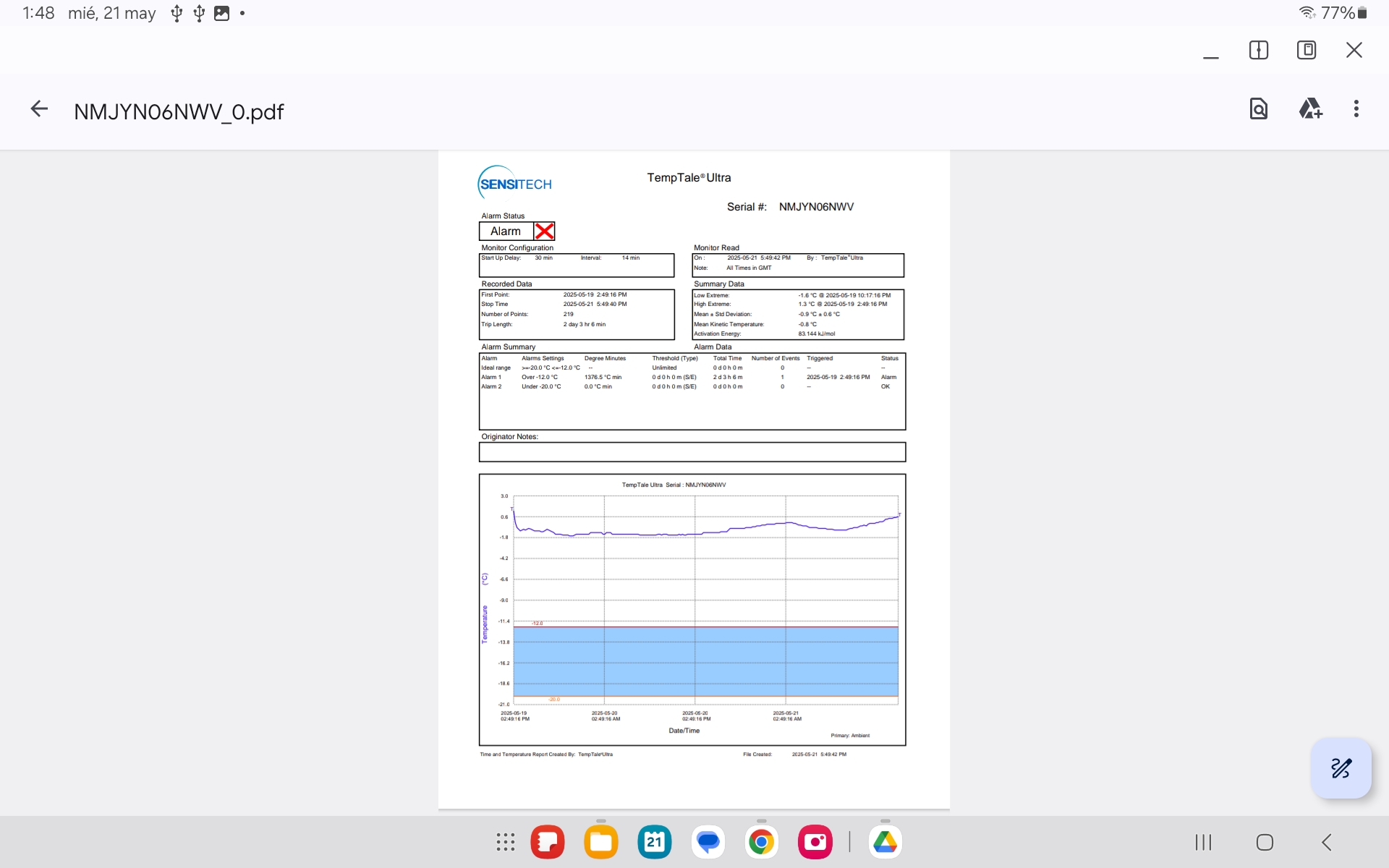Tap the battery 77% indicator
Screen dimensions: 1389x868
(x=1343, y=12)
